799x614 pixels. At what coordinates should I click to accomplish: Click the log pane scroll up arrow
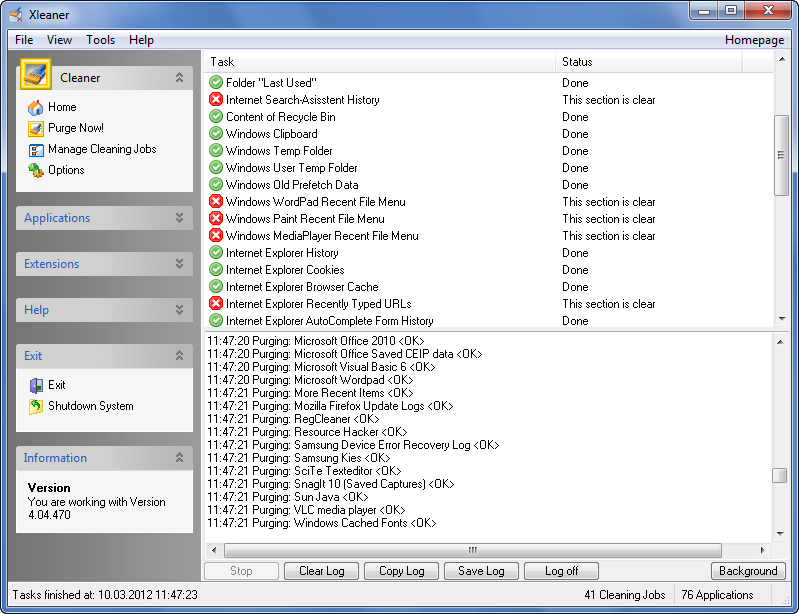tap(780, 342)
